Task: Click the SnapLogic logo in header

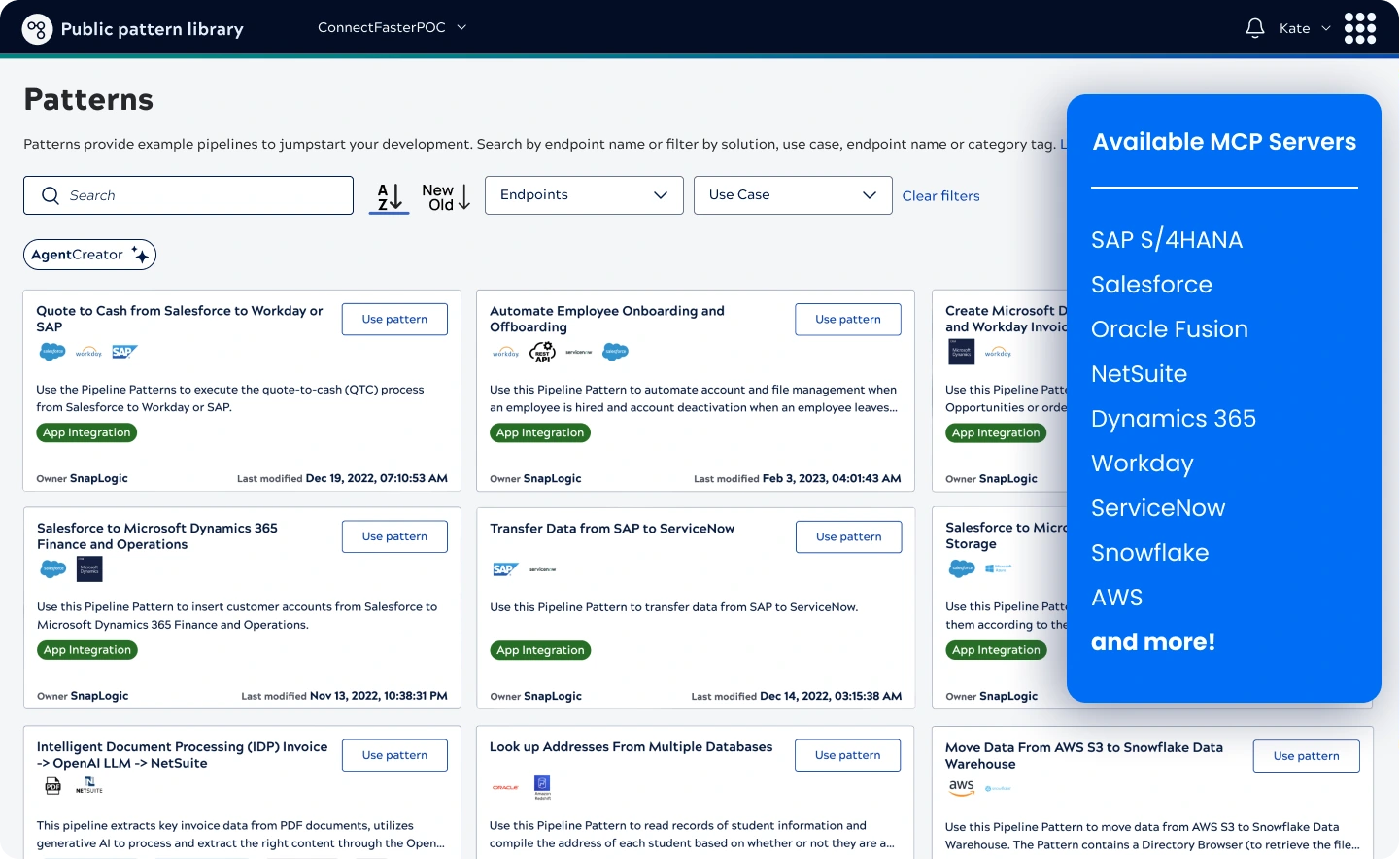Action: 37,29
